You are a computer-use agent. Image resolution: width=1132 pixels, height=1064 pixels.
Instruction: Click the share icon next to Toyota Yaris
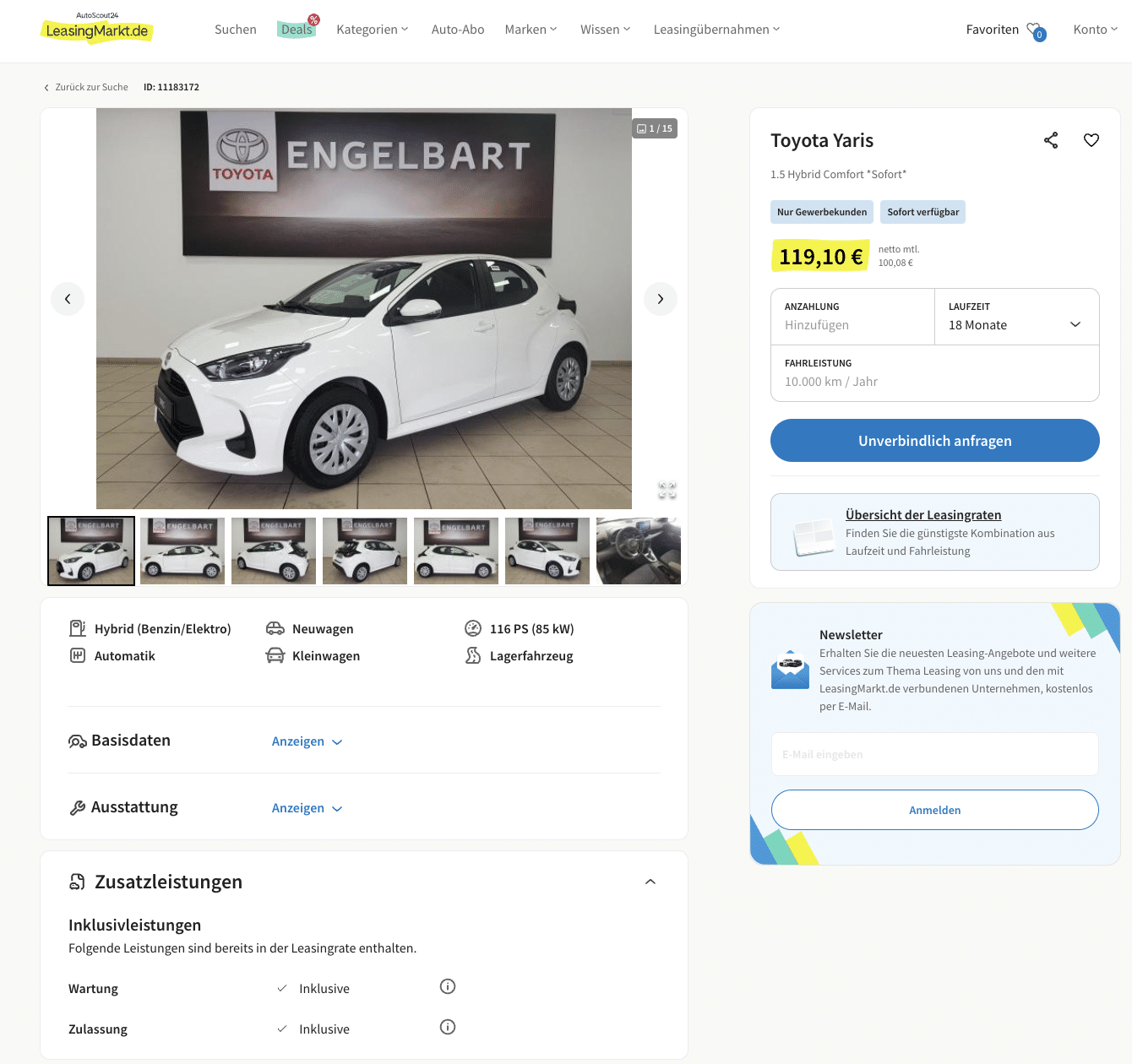(x=1051, y=140)
